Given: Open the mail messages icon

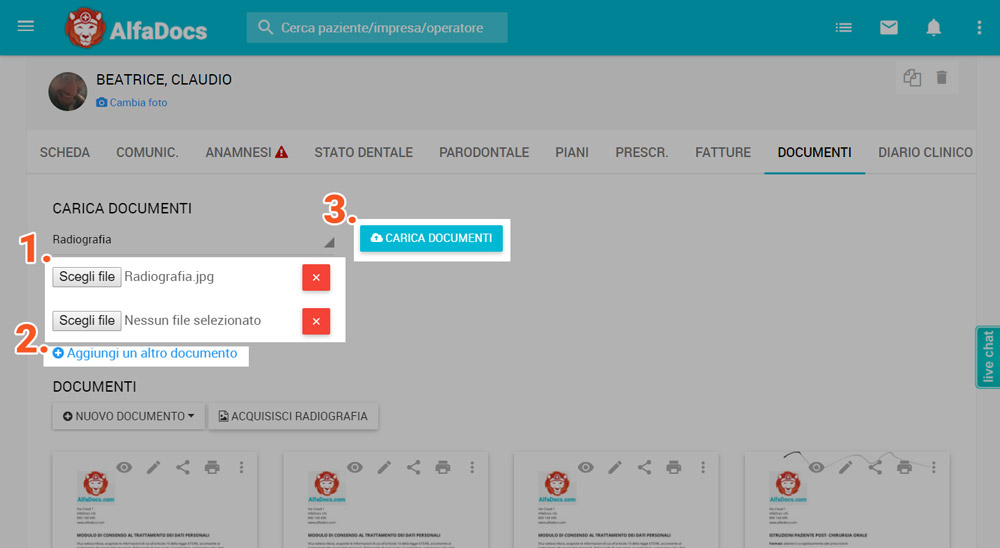Looking at the screenshot, I should pyautogui.click(x=889, y=28).
